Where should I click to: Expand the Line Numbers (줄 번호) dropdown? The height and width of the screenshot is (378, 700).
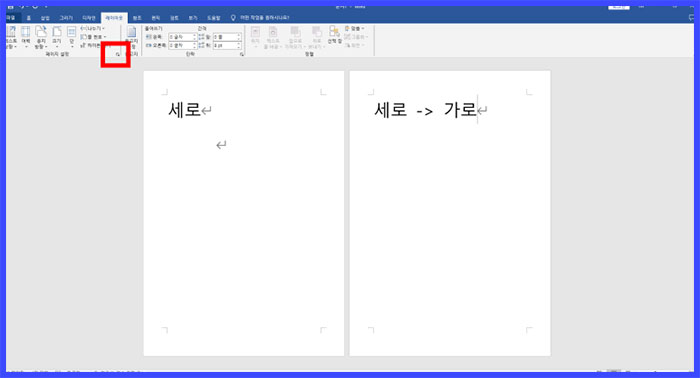point(93,37)
